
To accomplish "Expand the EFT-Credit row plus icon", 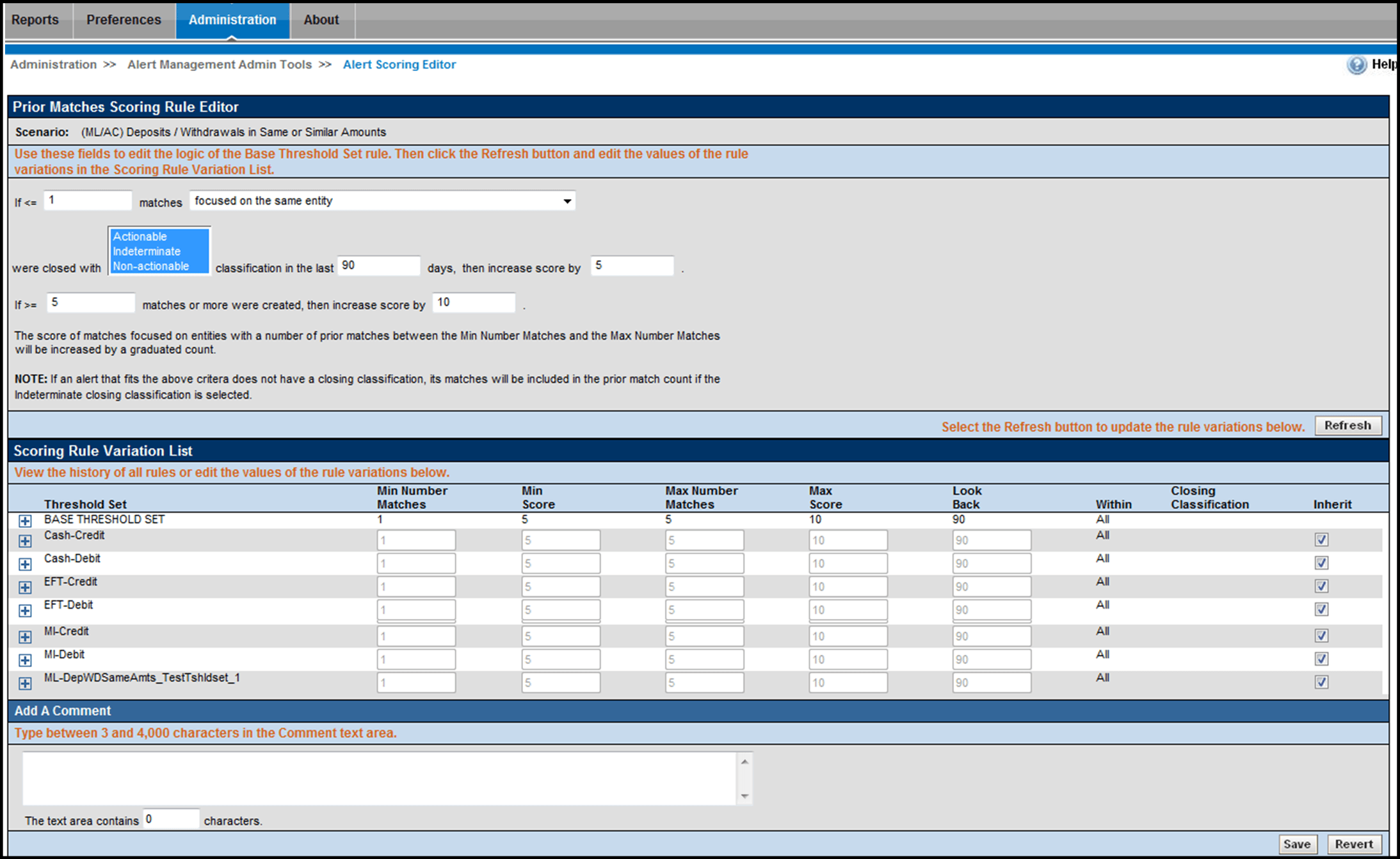I will [25, 587].
